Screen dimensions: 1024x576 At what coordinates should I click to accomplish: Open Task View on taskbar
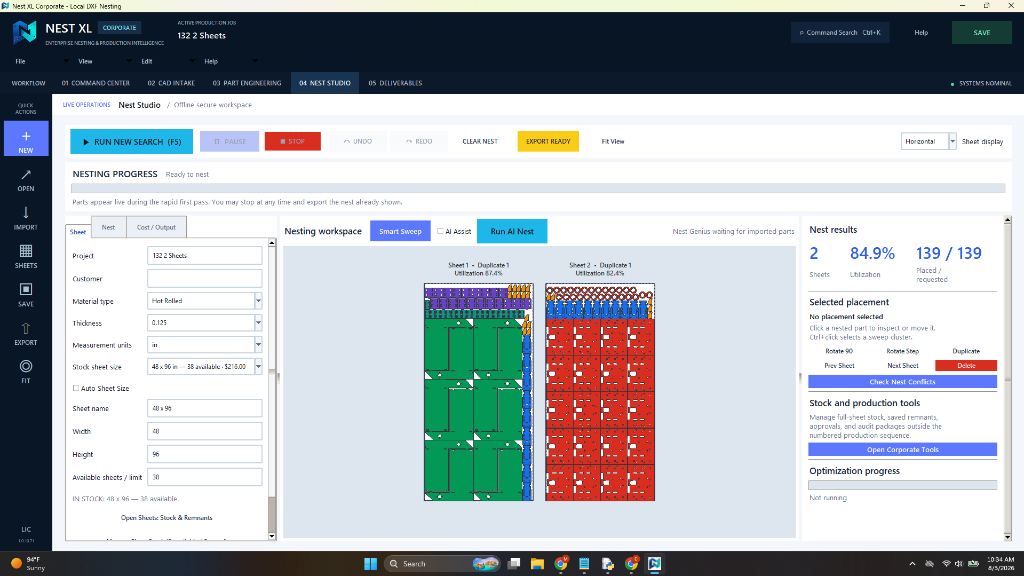point(514,564)
